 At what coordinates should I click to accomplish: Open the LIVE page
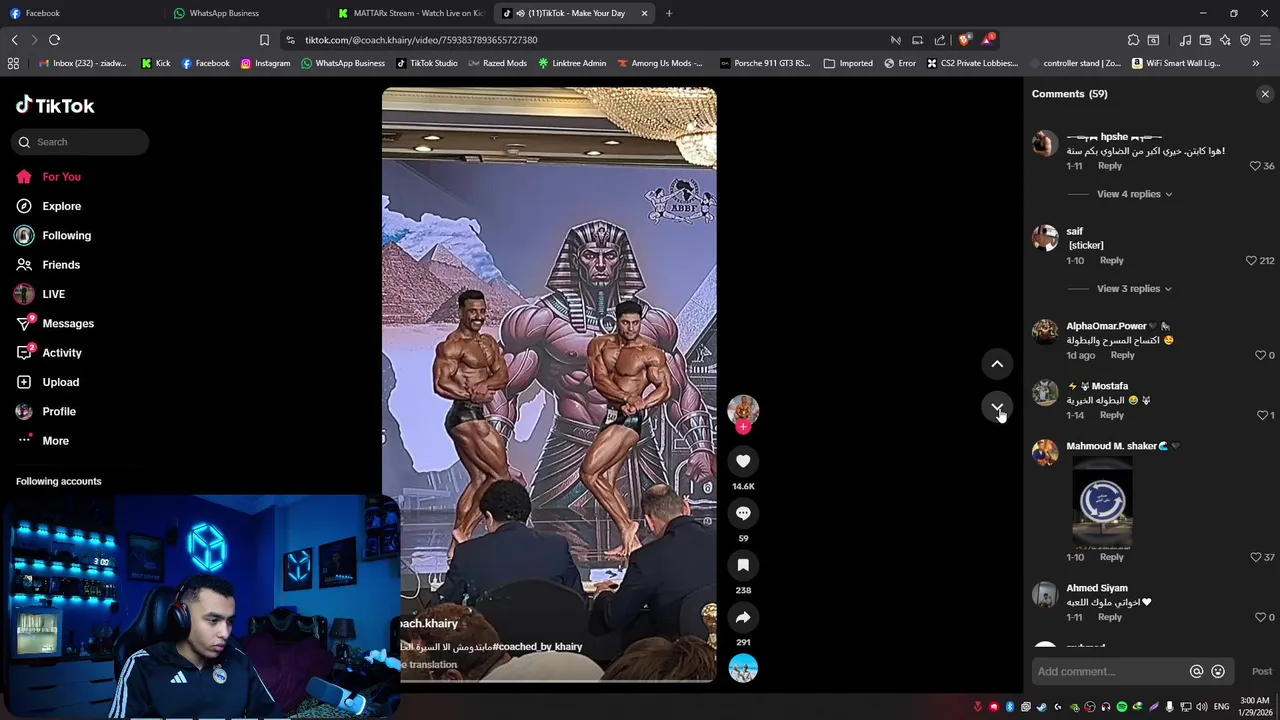pyautogui.click(x=53, y=294)
